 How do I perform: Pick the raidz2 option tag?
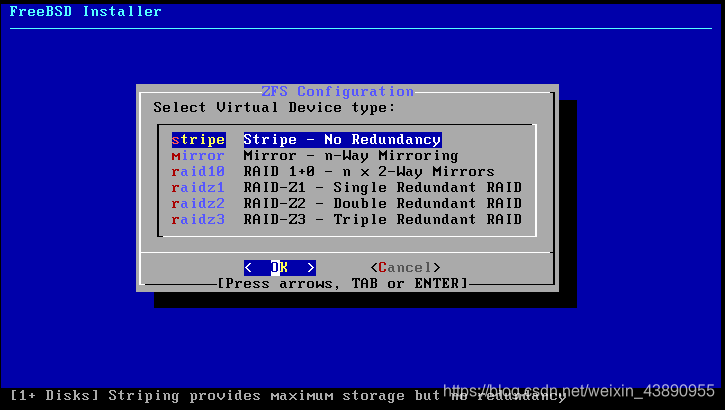[198, 203]
